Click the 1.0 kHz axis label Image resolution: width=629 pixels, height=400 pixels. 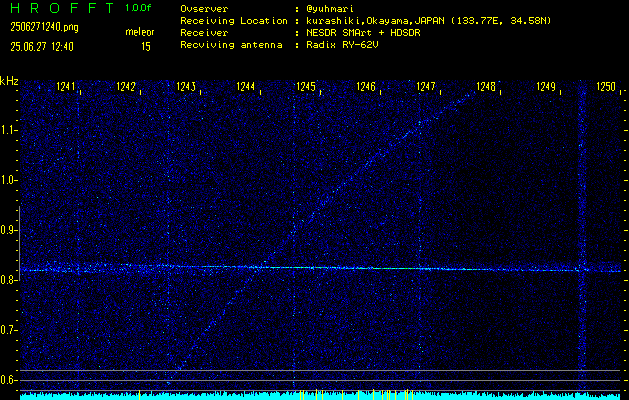8,181
